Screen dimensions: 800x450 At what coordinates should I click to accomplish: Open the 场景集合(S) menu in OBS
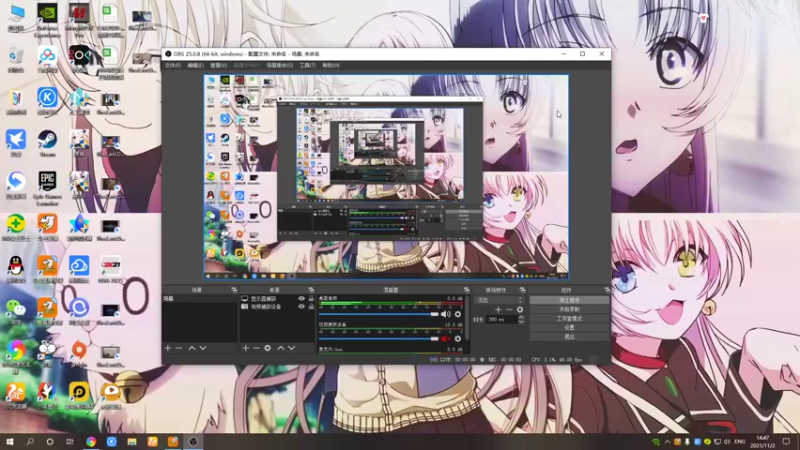(x=280, y=65)
